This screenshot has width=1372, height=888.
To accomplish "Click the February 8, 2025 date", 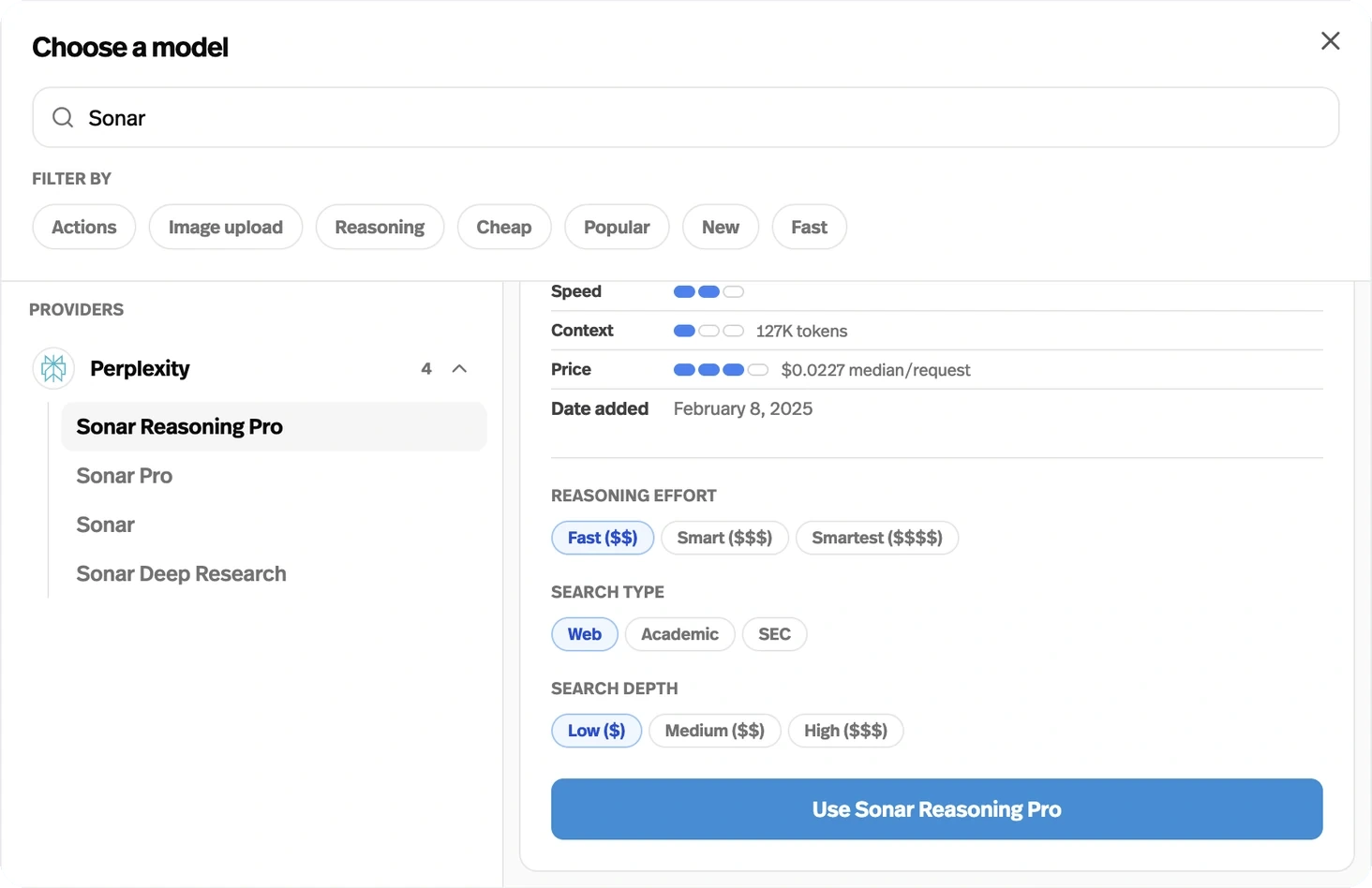I will (743, 408).
